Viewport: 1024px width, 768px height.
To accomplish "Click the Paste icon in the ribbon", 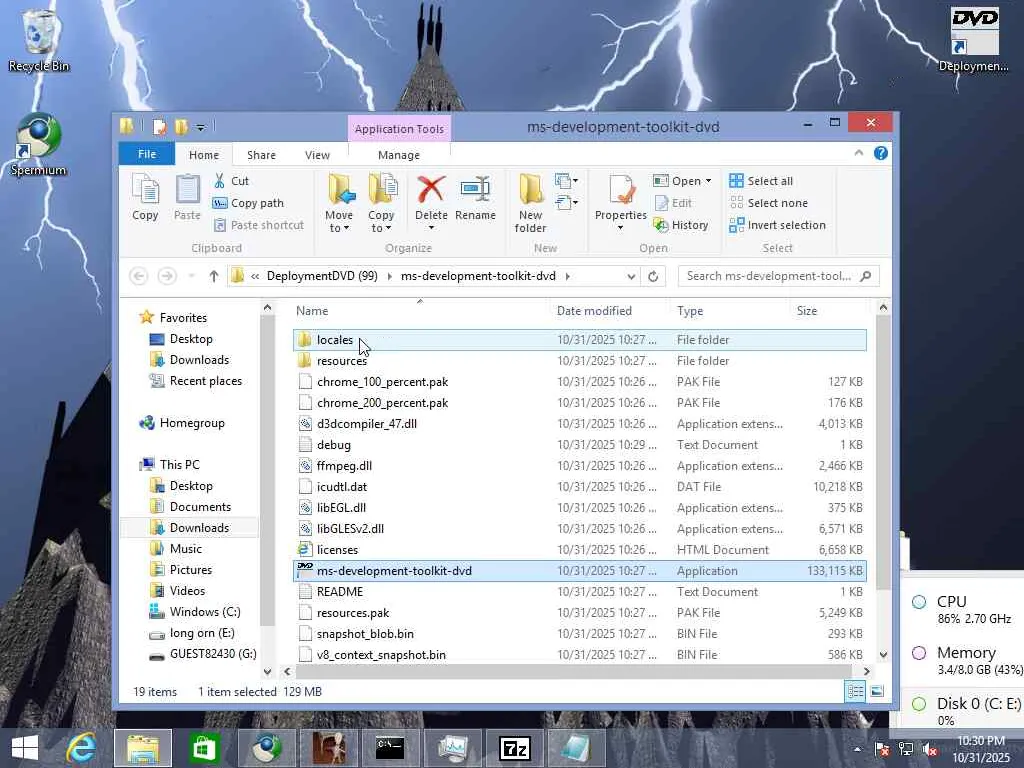I will [x=187, y=197].
